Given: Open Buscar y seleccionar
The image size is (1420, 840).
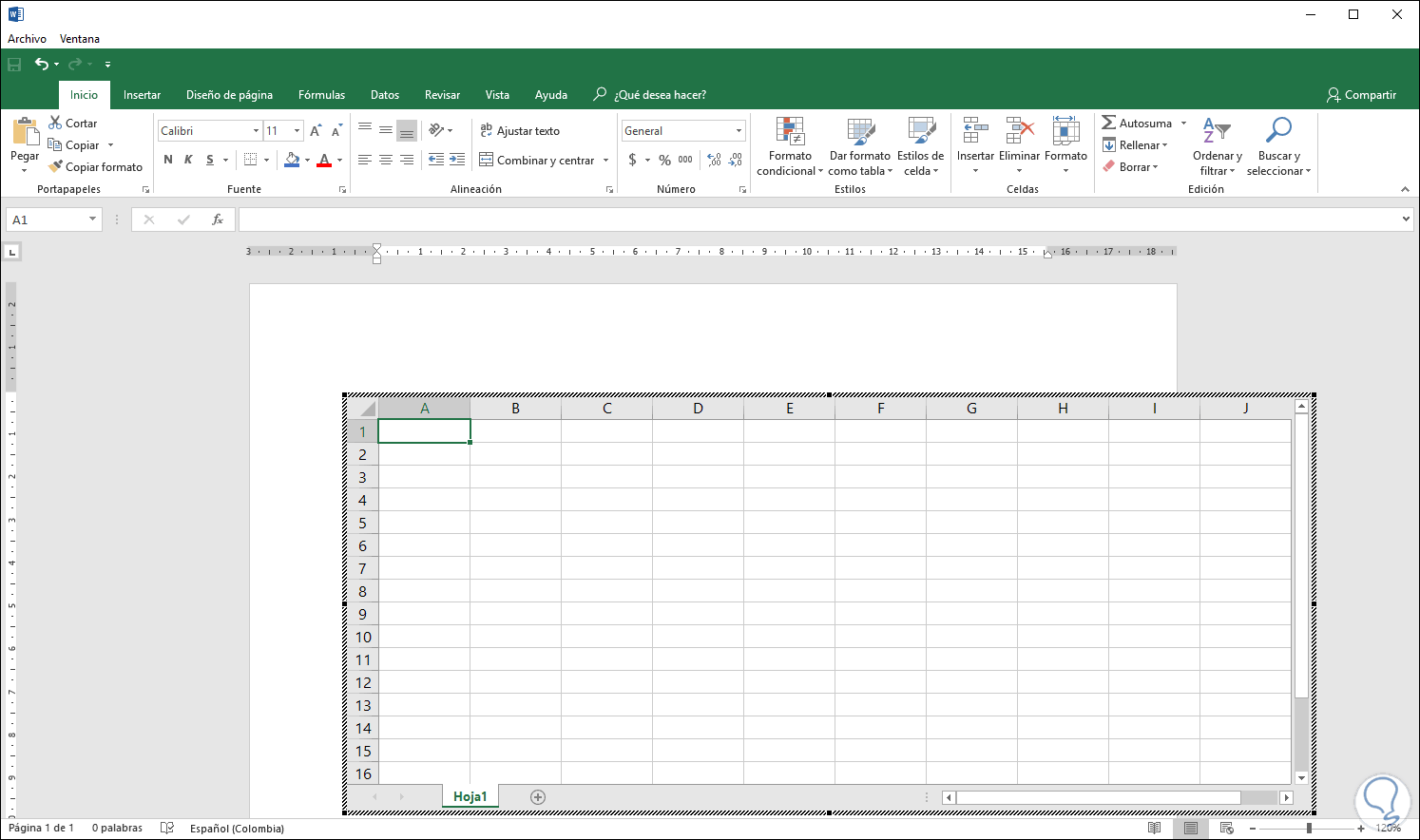Looking at the screenshot, I should pos(1278,146).
